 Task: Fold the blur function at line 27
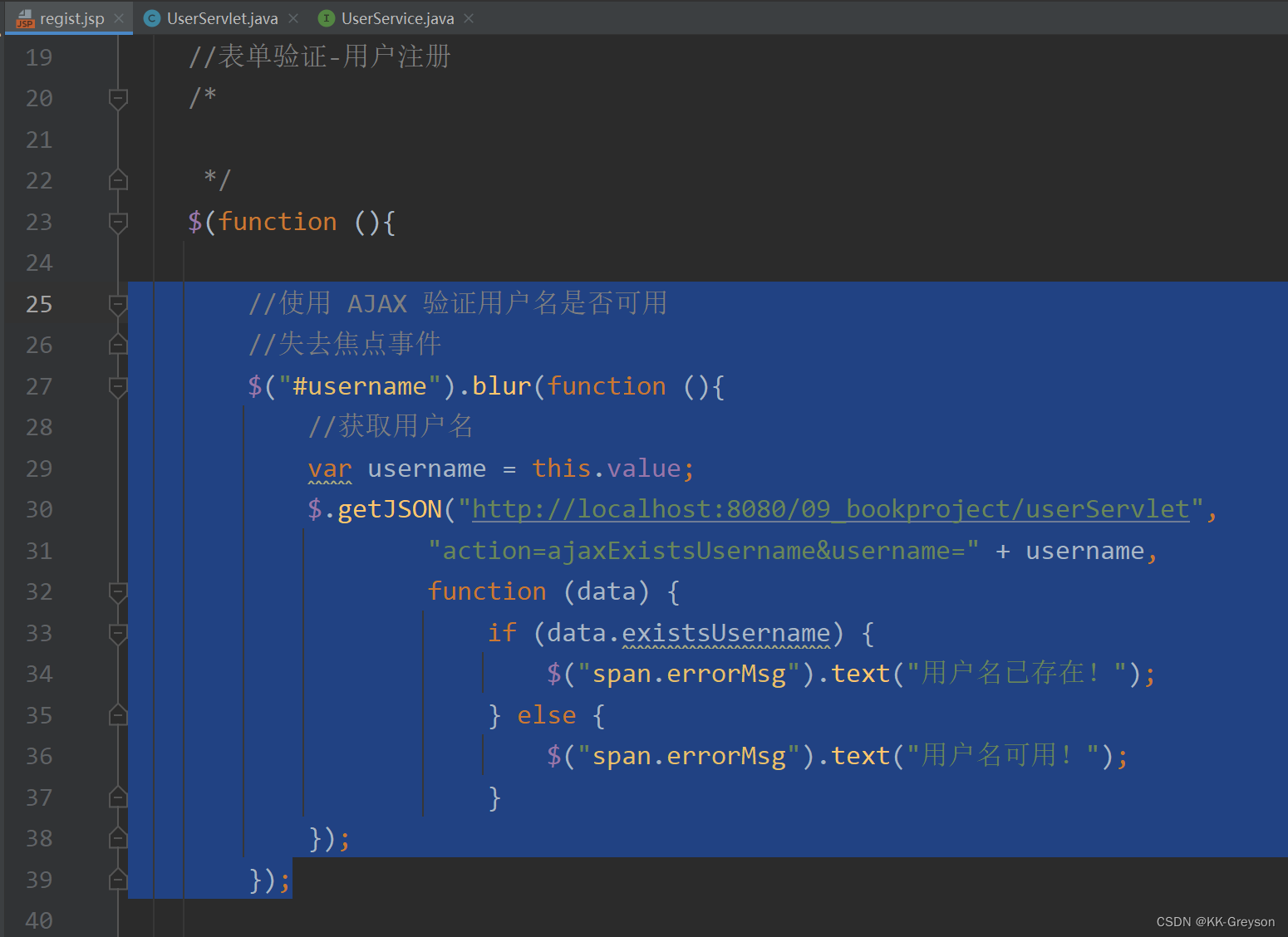pos(118,387)
